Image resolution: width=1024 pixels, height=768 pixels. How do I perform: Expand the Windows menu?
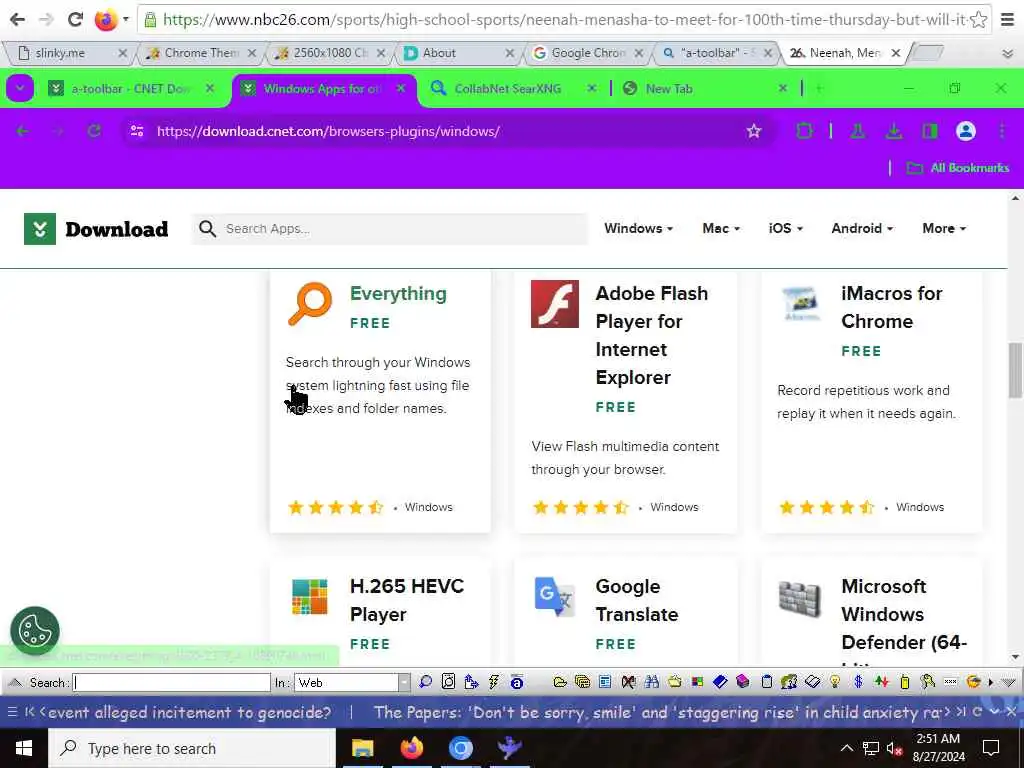point(638,229)
